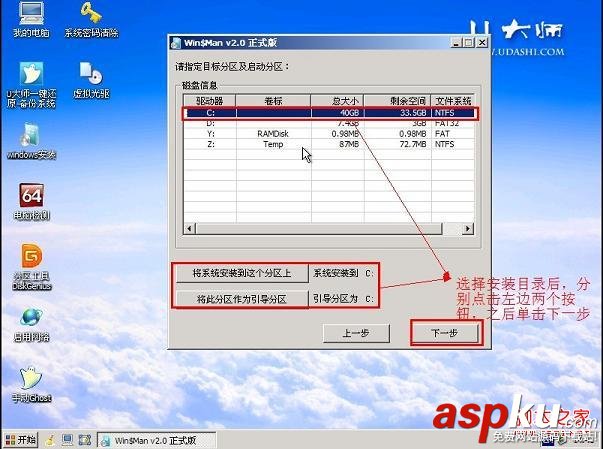Close the Win$Man window
The width and height of the screenshot is (603, 449).
pyautogui.click(x=482, y=43)
